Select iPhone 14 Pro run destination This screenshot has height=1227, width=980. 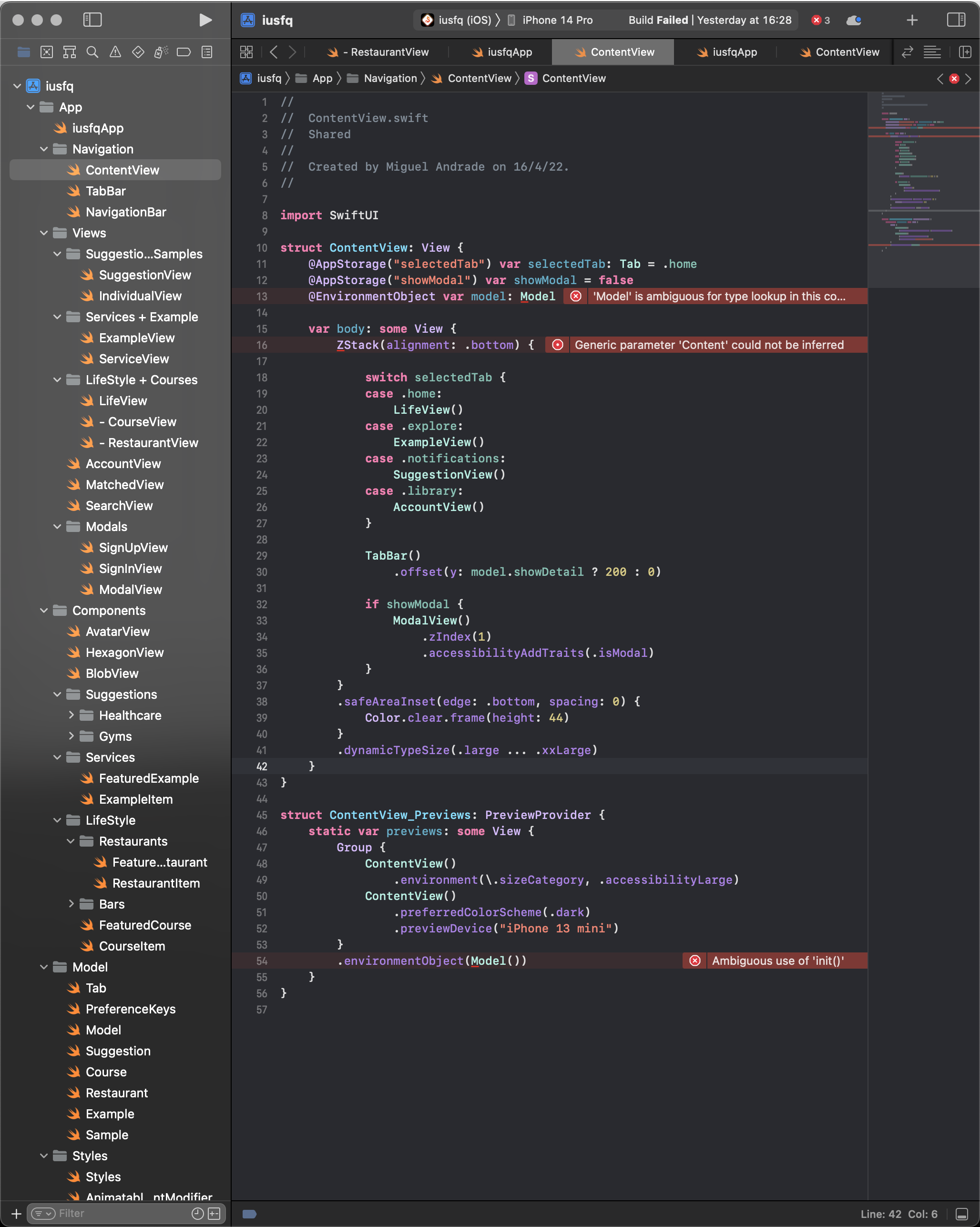pyautogui.click(x=557, y=20)
